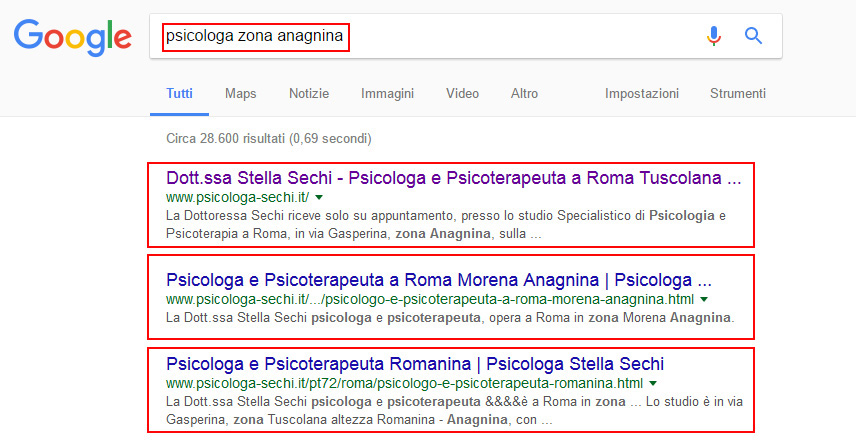Open the Strumenti search tools
Screen dimensions: 856x447
[738, 93]
